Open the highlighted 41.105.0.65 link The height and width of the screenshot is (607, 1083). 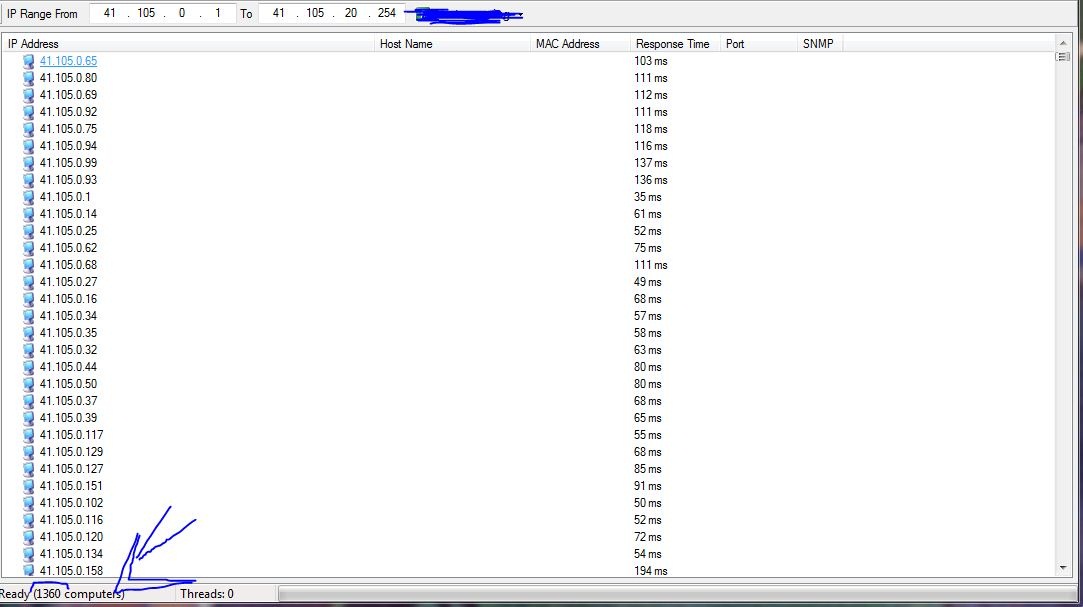68,61
